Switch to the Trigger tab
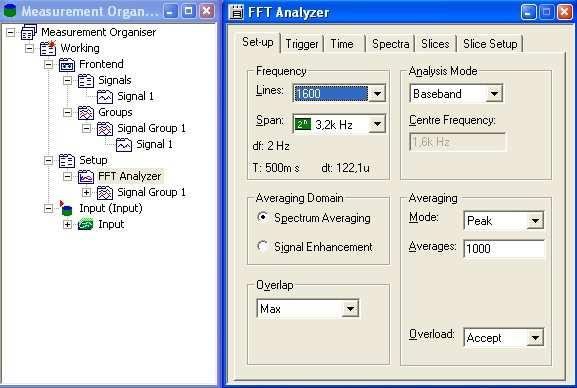The width and height of the screenshot is (577, 388). pyautogui.click(x=302, y=44)
